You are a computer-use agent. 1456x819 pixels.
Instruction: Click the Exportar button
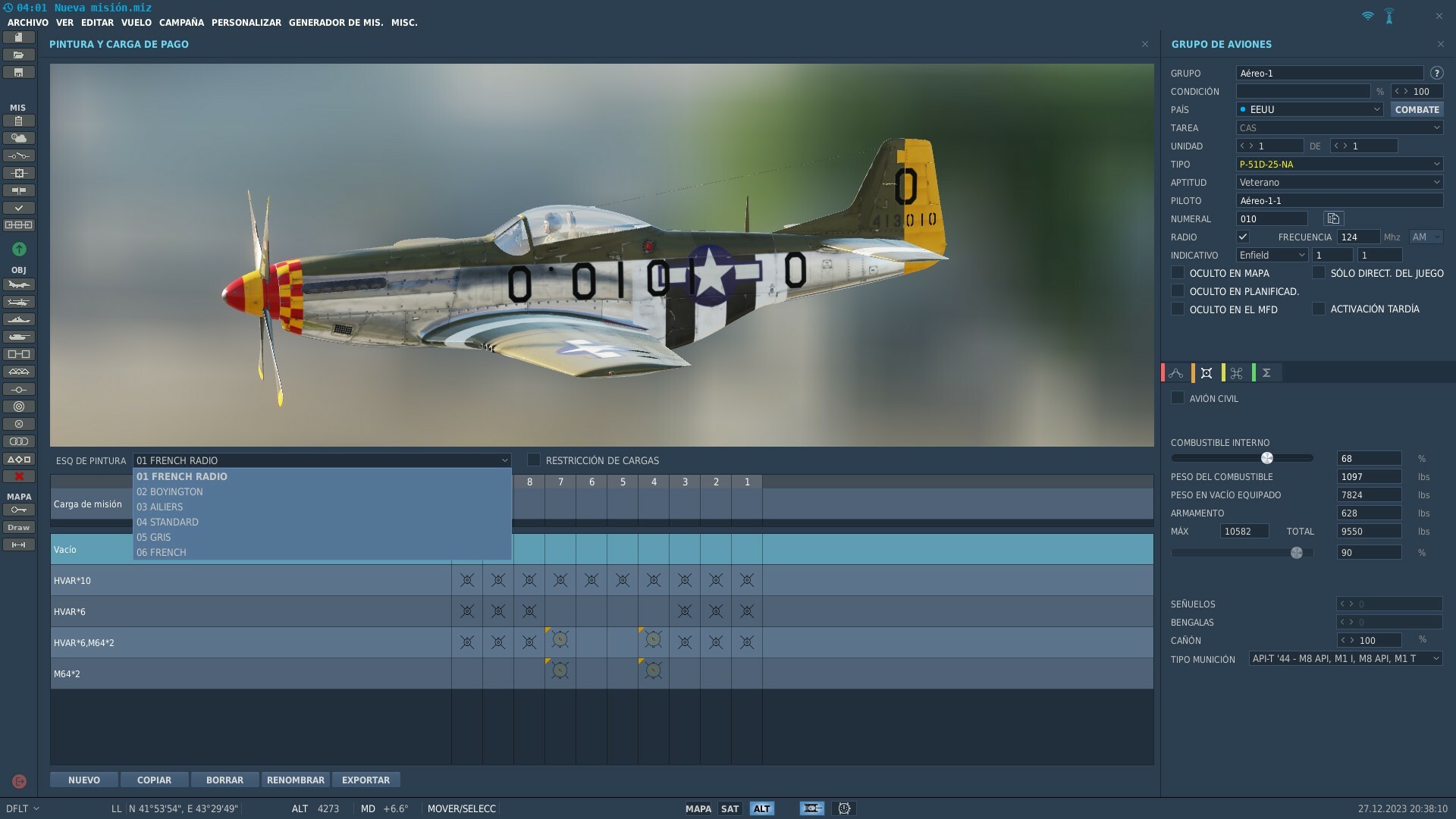point(366,780)
